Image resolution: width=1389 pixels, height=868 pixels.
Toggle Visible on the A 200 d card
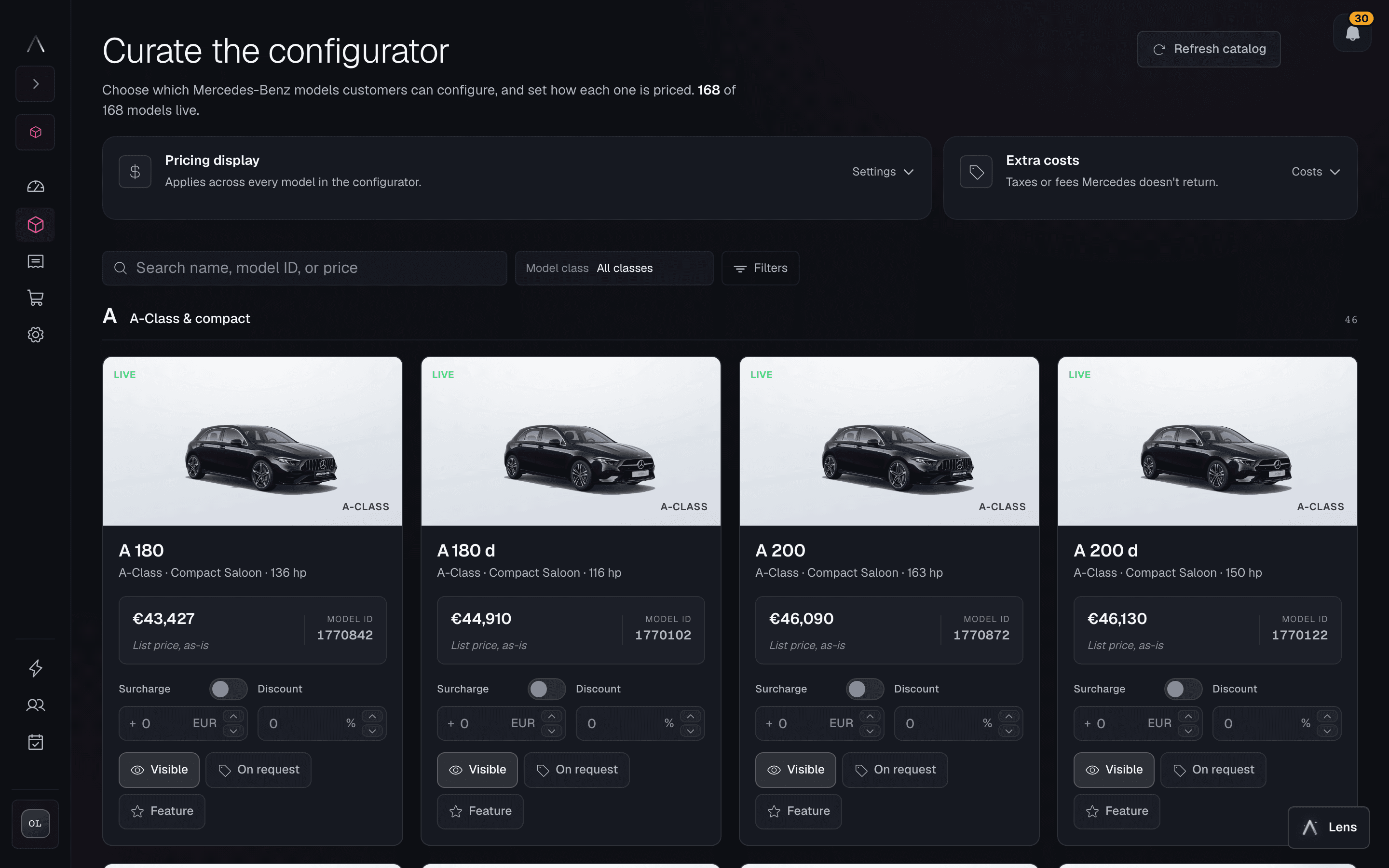(1114, 770)
